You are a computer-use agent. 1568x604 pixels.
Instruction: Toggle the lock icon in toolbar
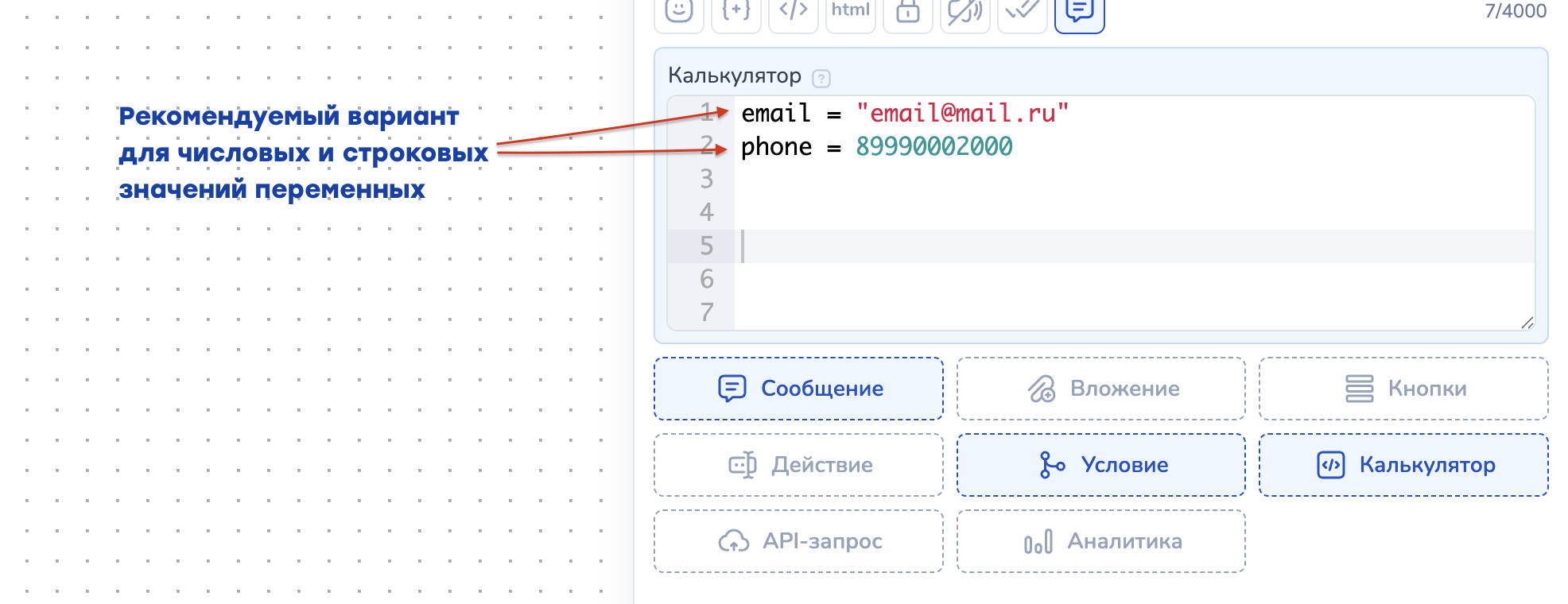908,11
